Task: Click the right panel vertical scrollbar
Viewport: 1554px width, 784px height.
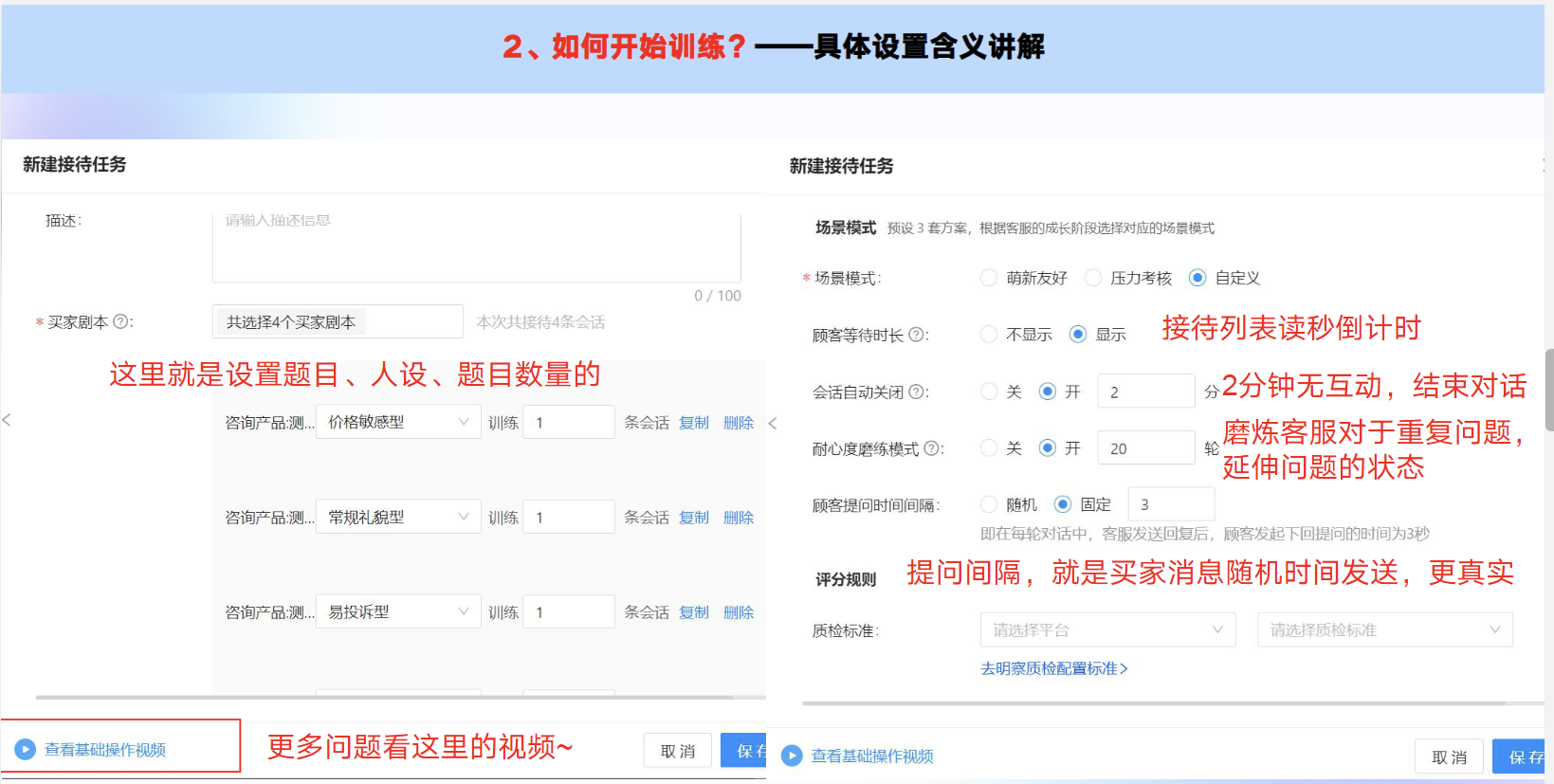Action: point(1549,390)
